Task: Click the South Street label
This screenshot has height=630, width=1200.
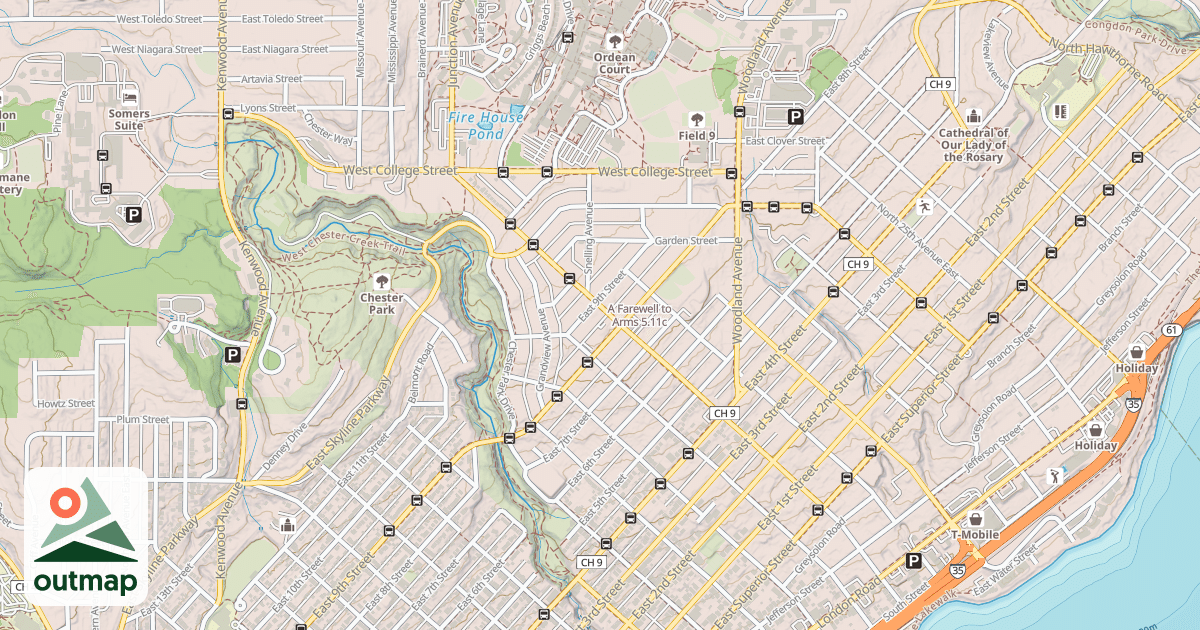Action: click(x=906, y=601)
